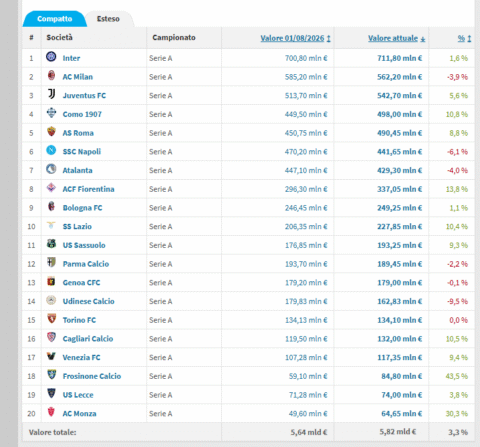Select total past value 5,64 mld €

(309, 432)
